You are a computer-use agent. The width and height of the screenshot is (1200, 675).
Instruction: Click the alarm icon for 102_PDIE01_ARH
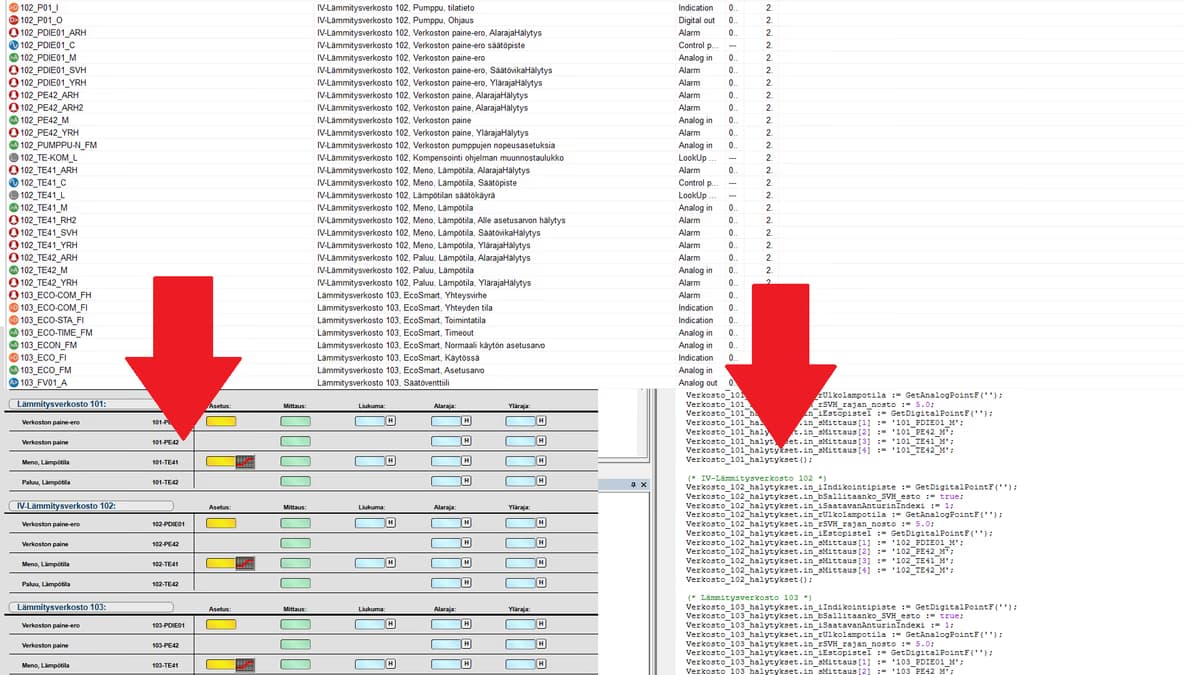[13, 33]
